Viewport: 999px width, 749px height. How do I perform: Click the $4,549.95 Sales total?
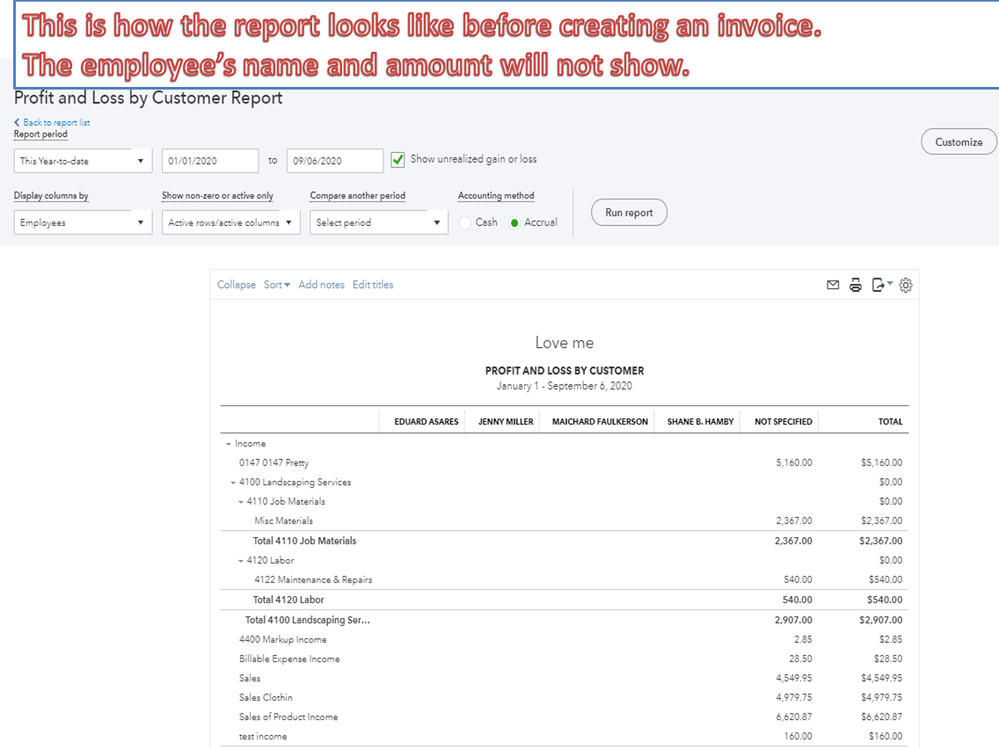tap(882, 678)
